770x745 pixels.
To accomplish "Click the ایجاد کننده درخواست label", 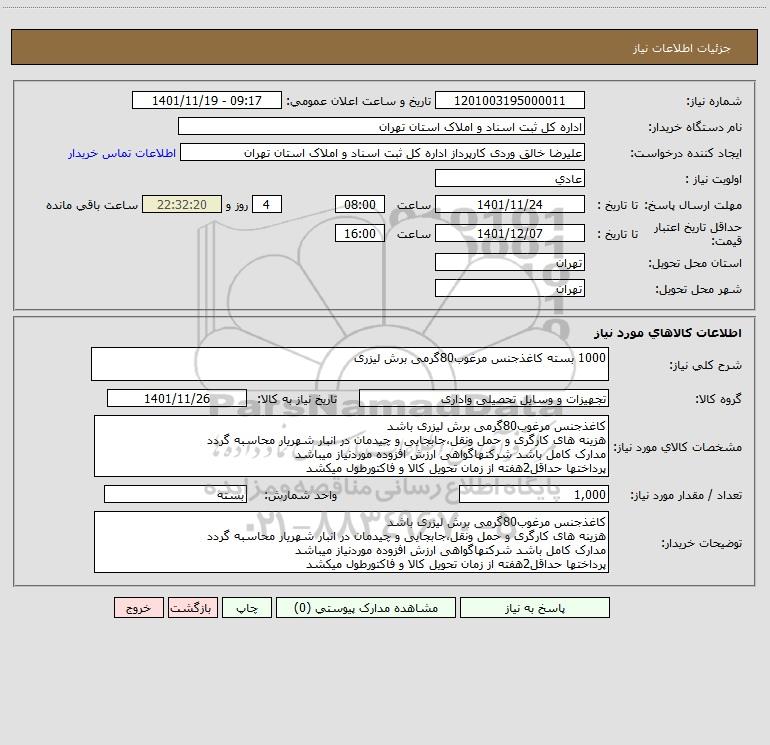I will point(686,153).
